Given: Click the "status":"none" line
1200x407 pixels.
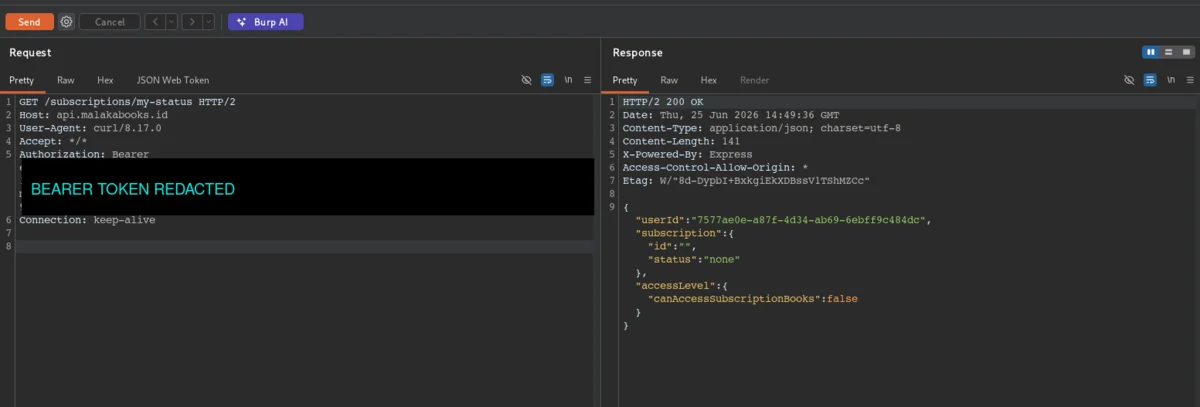Looking at the screenshot, I should click(x=694, y=258).
